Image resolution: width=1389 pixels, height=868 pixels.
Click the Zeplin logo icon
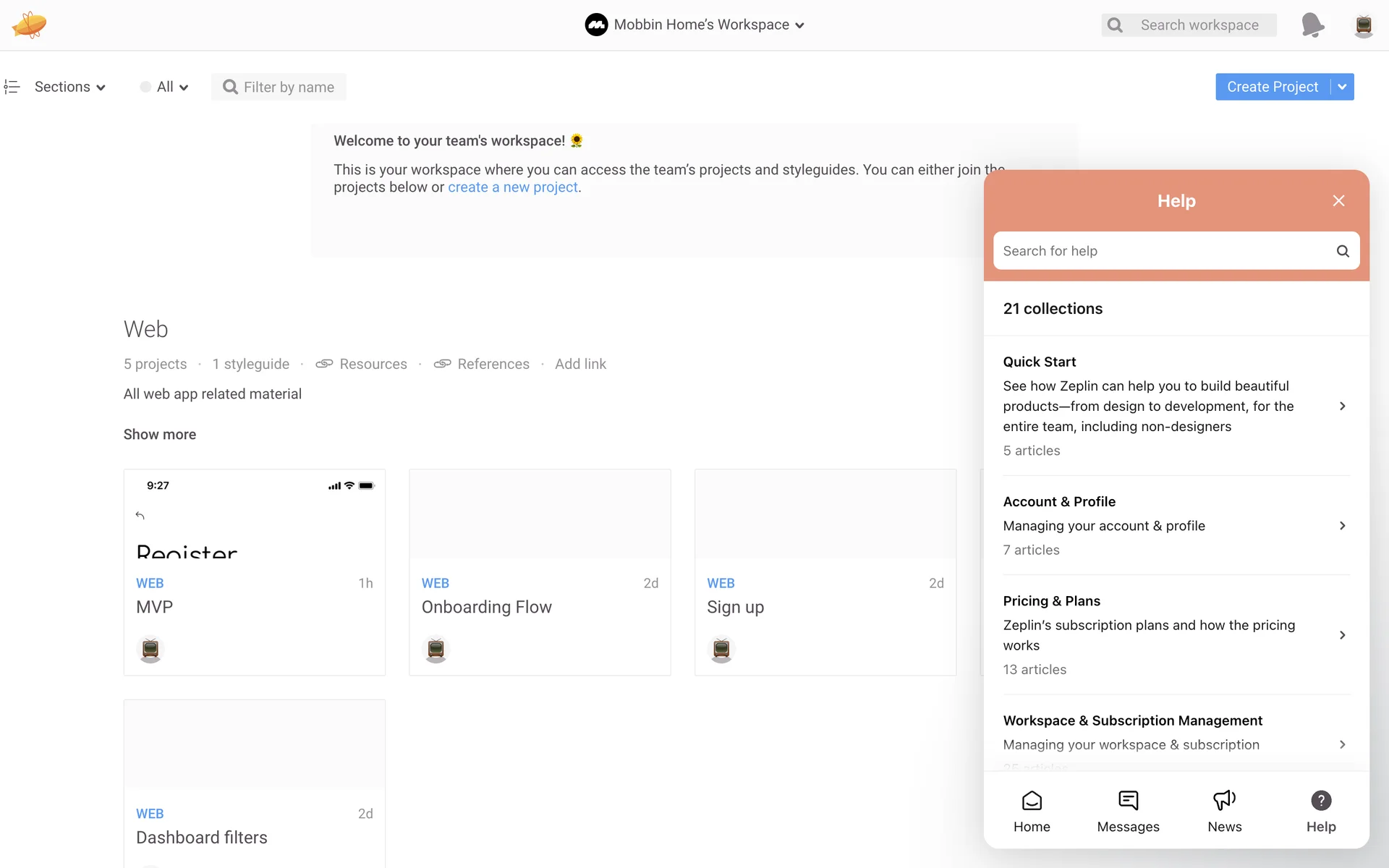click(29, 25)
